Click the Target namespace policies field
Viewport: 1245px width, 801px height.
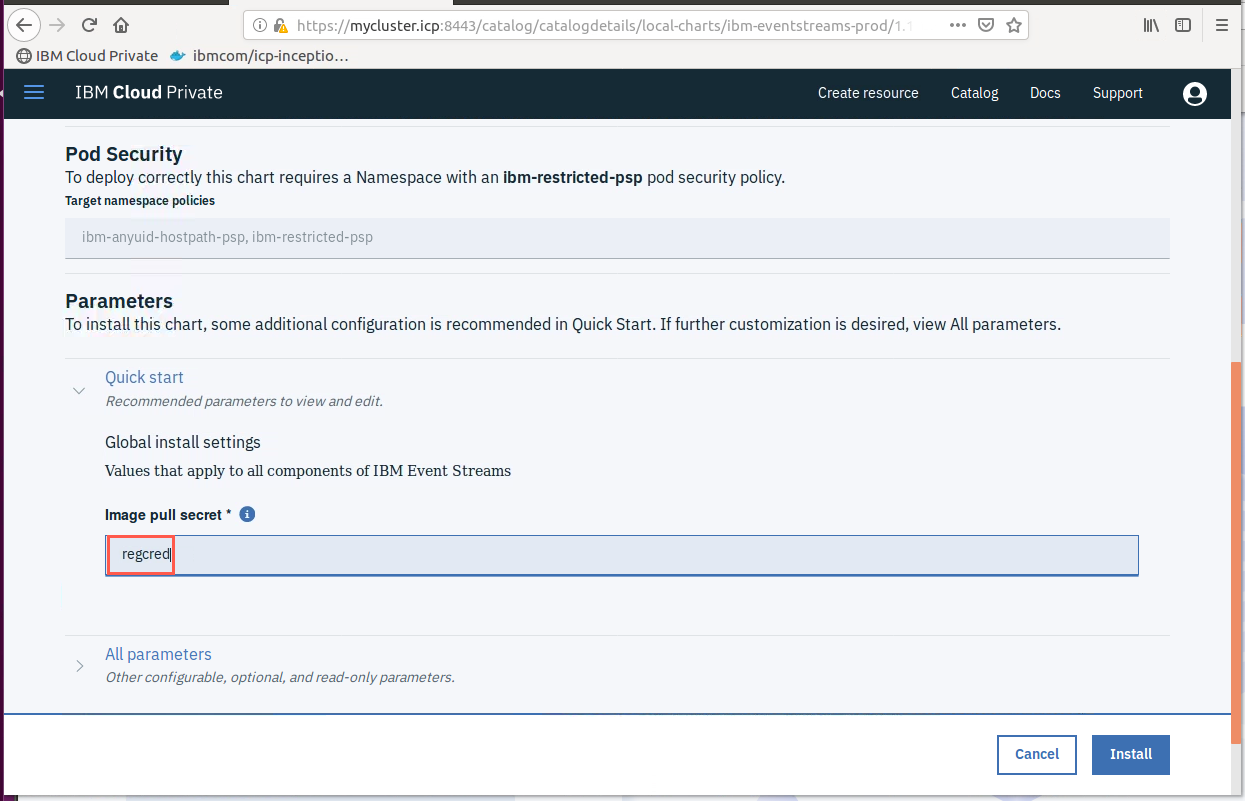tap(617, 238)
